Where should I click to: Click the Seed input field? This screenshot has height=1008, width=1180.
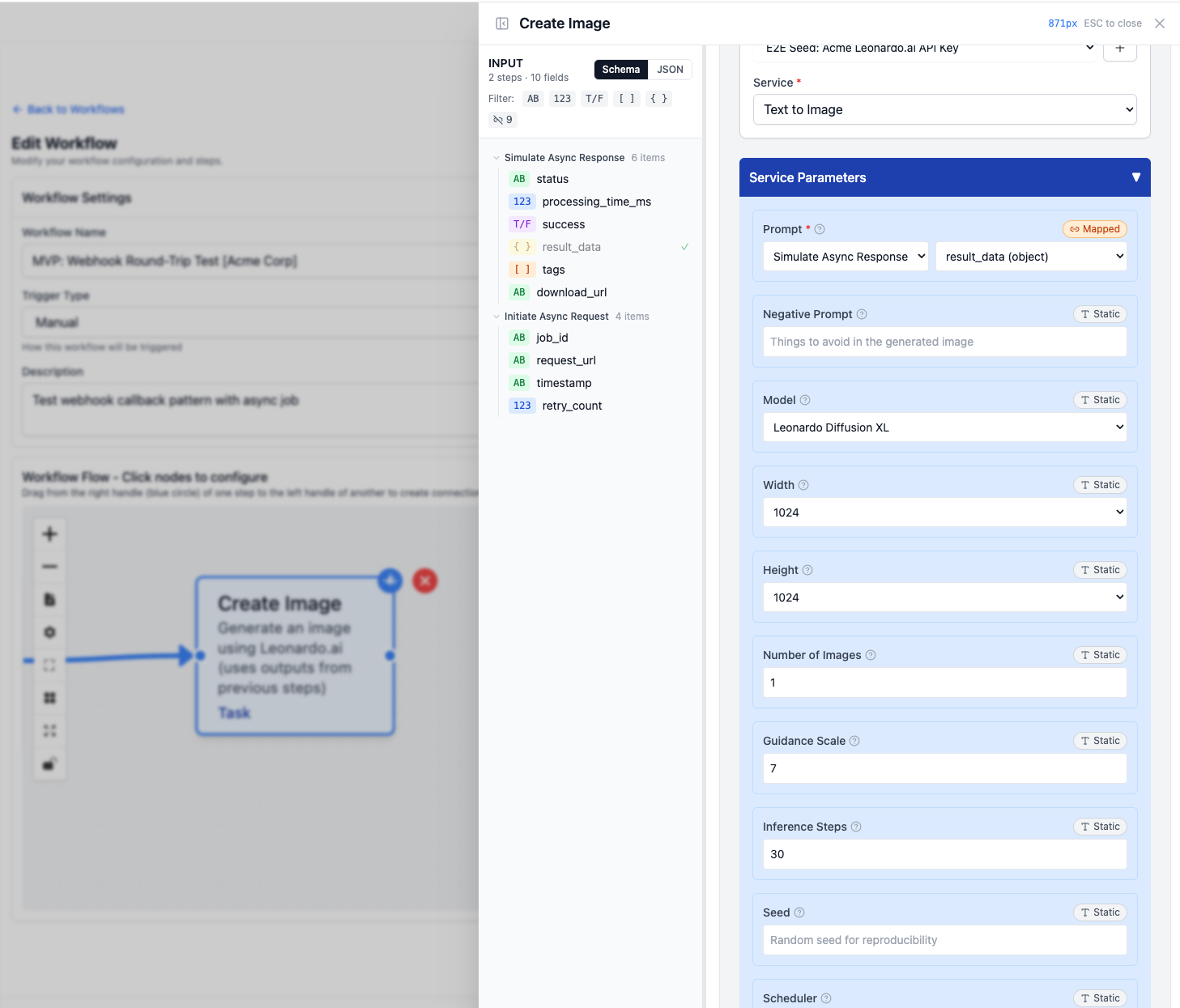(944, 940)
